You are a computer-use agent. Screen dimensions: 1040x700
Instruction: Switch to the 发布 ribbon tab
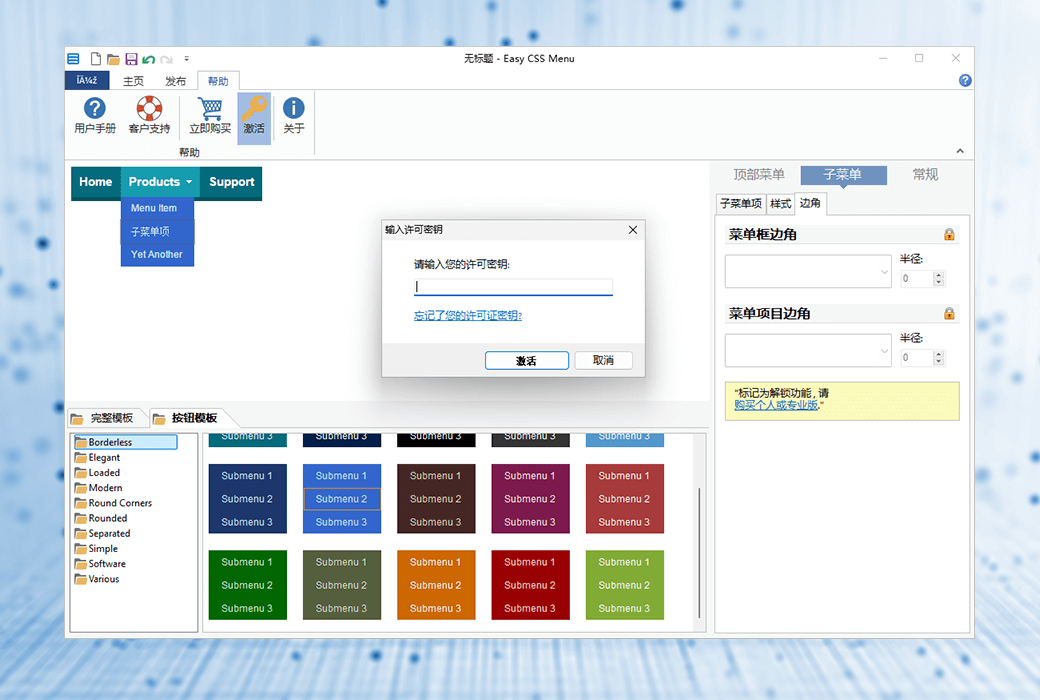click(x=176, y=81)
